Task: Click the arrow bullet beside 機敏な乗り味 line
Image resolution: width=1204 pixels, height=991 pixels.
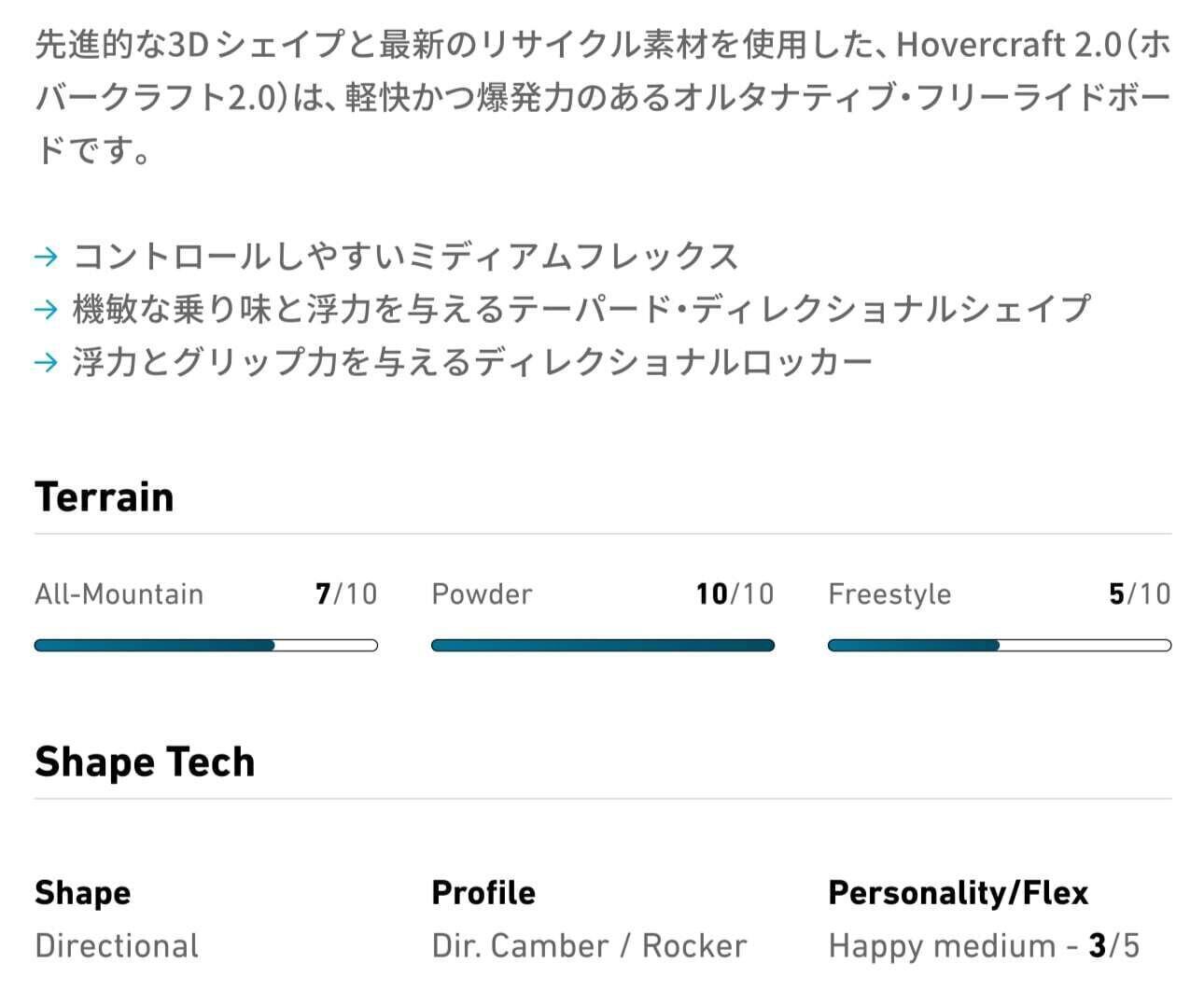Action: pos(46,309)
